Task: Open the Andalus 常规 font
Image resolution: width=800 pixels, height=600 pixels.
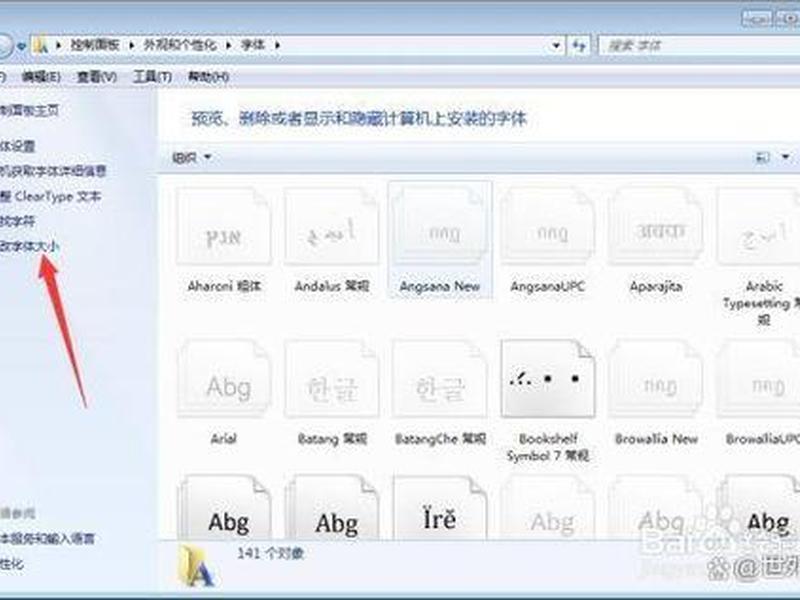Action: (x=332, y=240)
